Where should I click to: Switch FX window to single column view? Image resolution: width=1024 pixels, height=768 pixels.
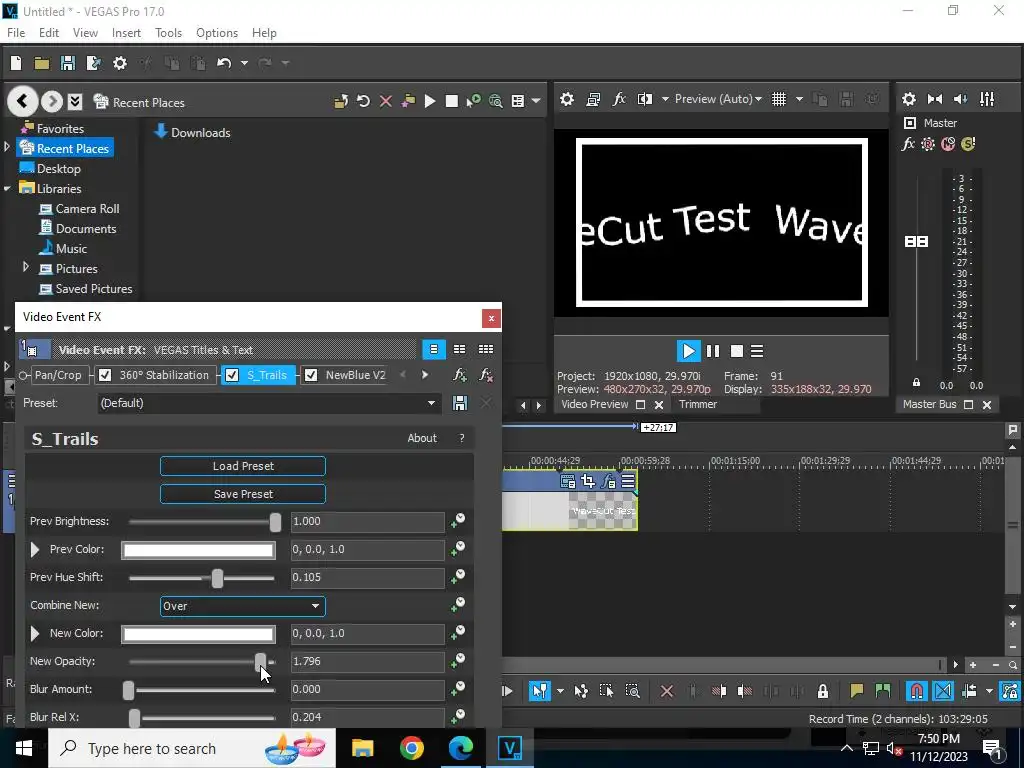[434, 349]
